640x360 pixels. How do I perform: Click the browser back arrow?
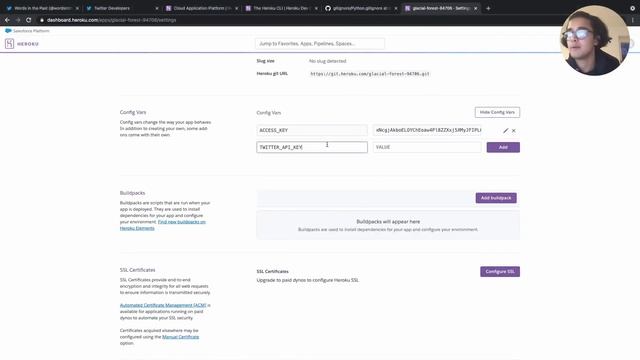coord(7,20)
